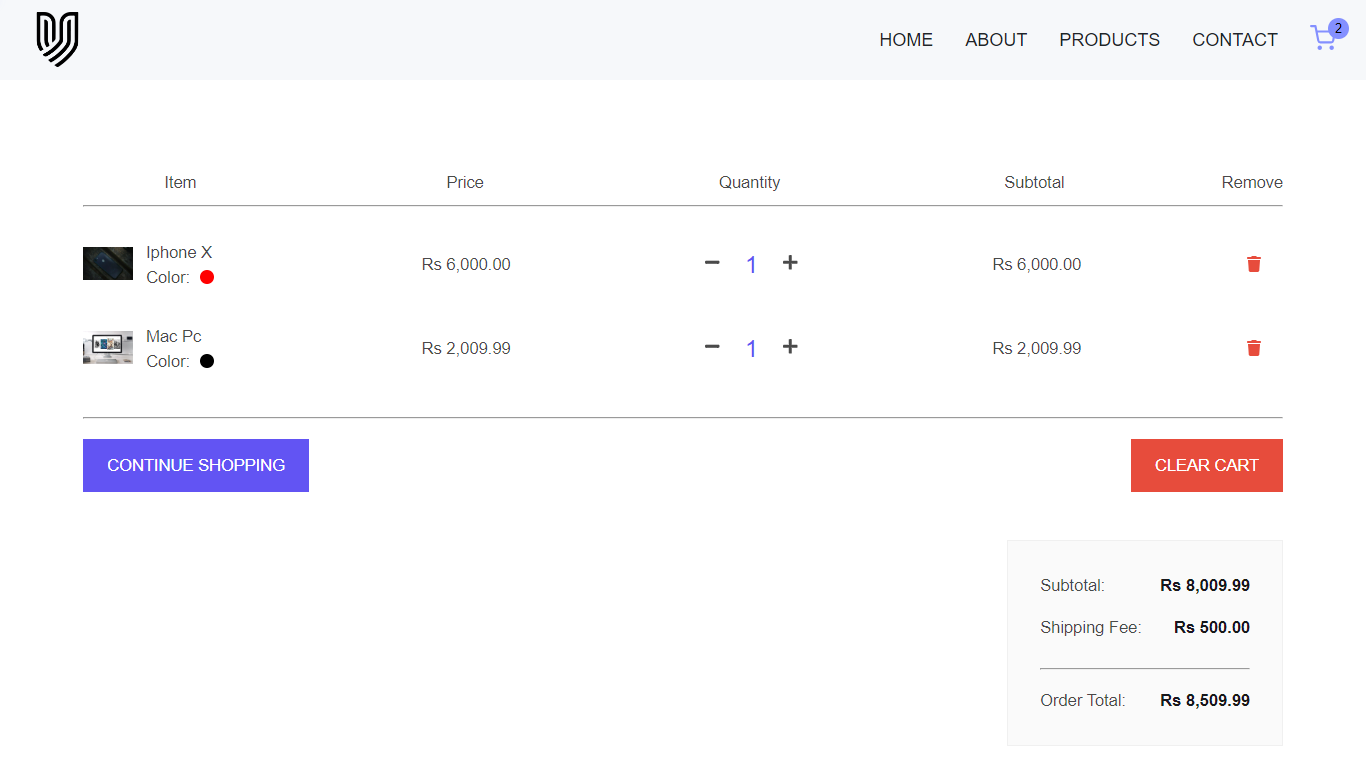The width and height of the screenshot is (1366, 784).
Task: Click the black color dot for Mac Pc
Action: point(207,361)
